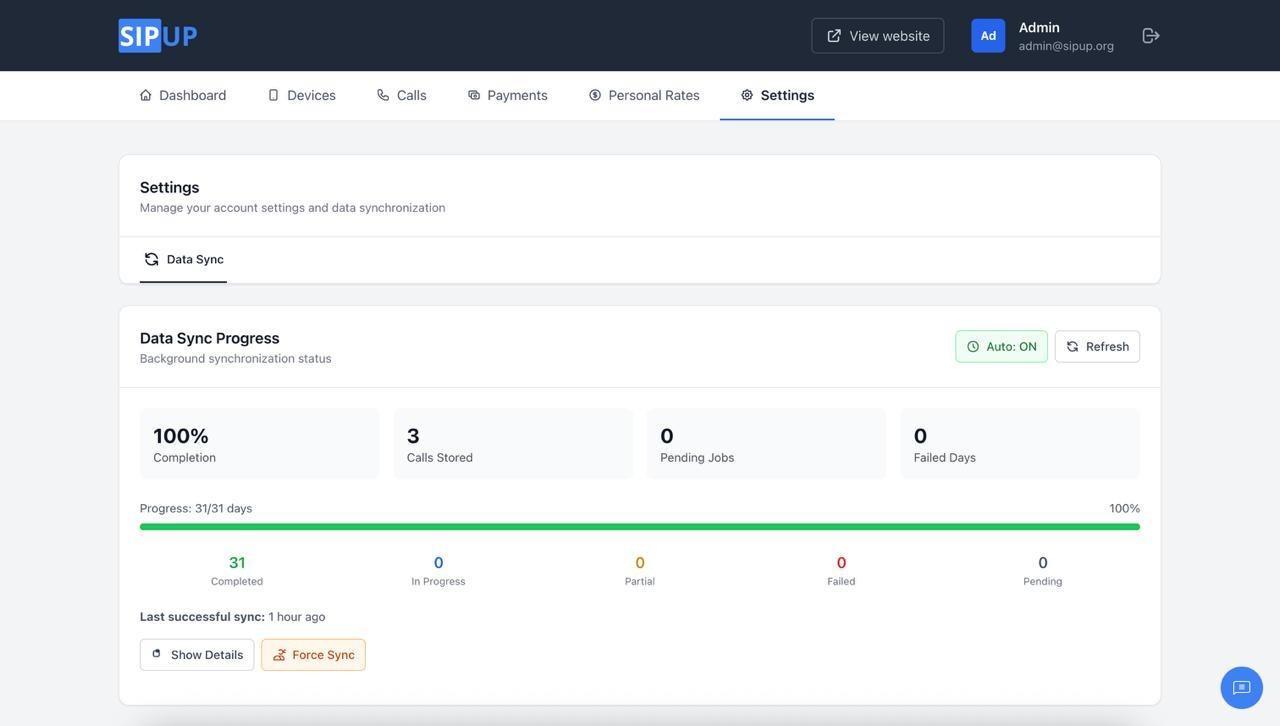Click the Devices phone icon
Image resolution: width=1280 pixels, height=726 pixels.
click(x=273, y=95)
